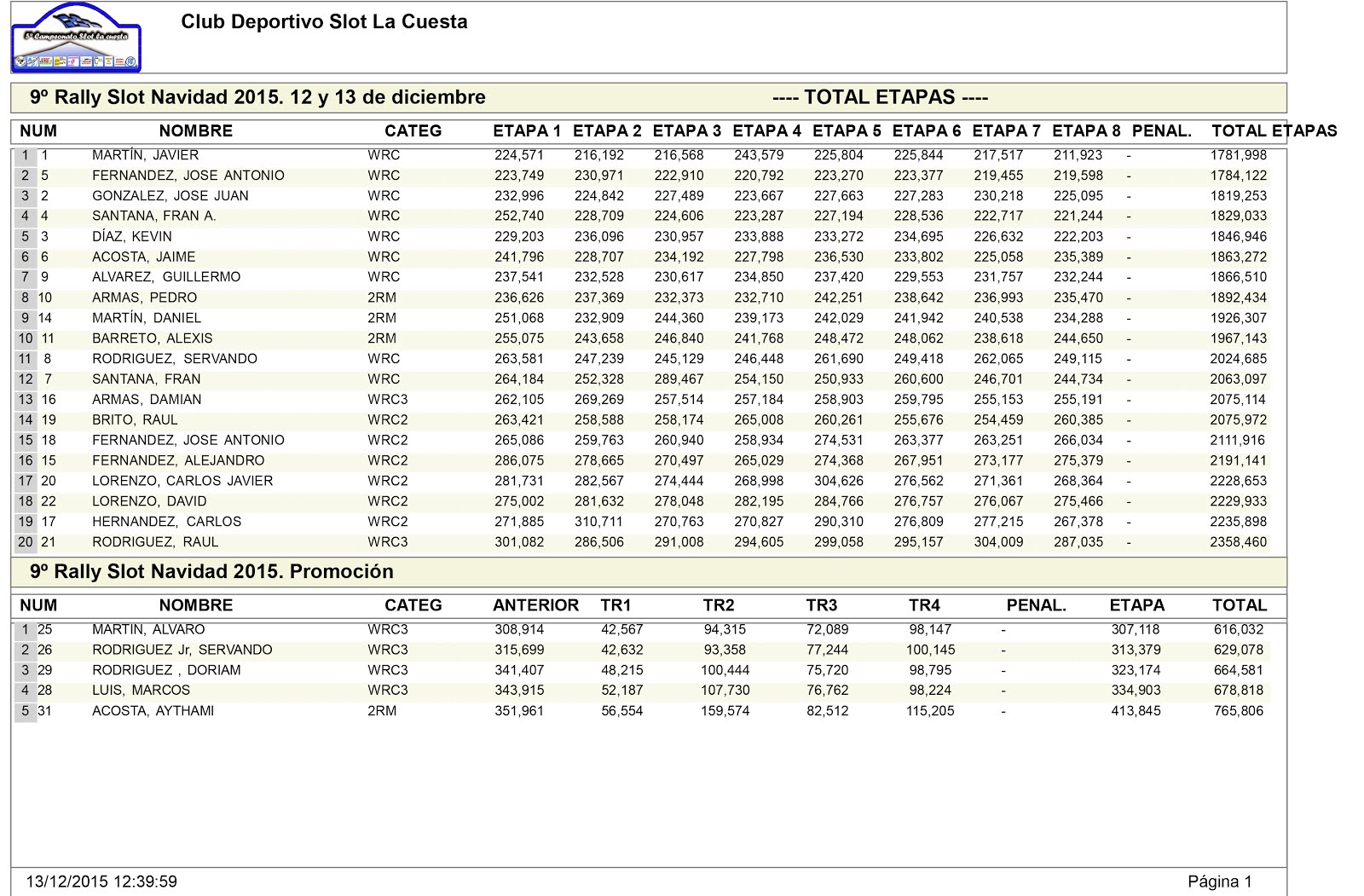
Task: Select stage time '289,467'
Action: [x=679, y=379]
